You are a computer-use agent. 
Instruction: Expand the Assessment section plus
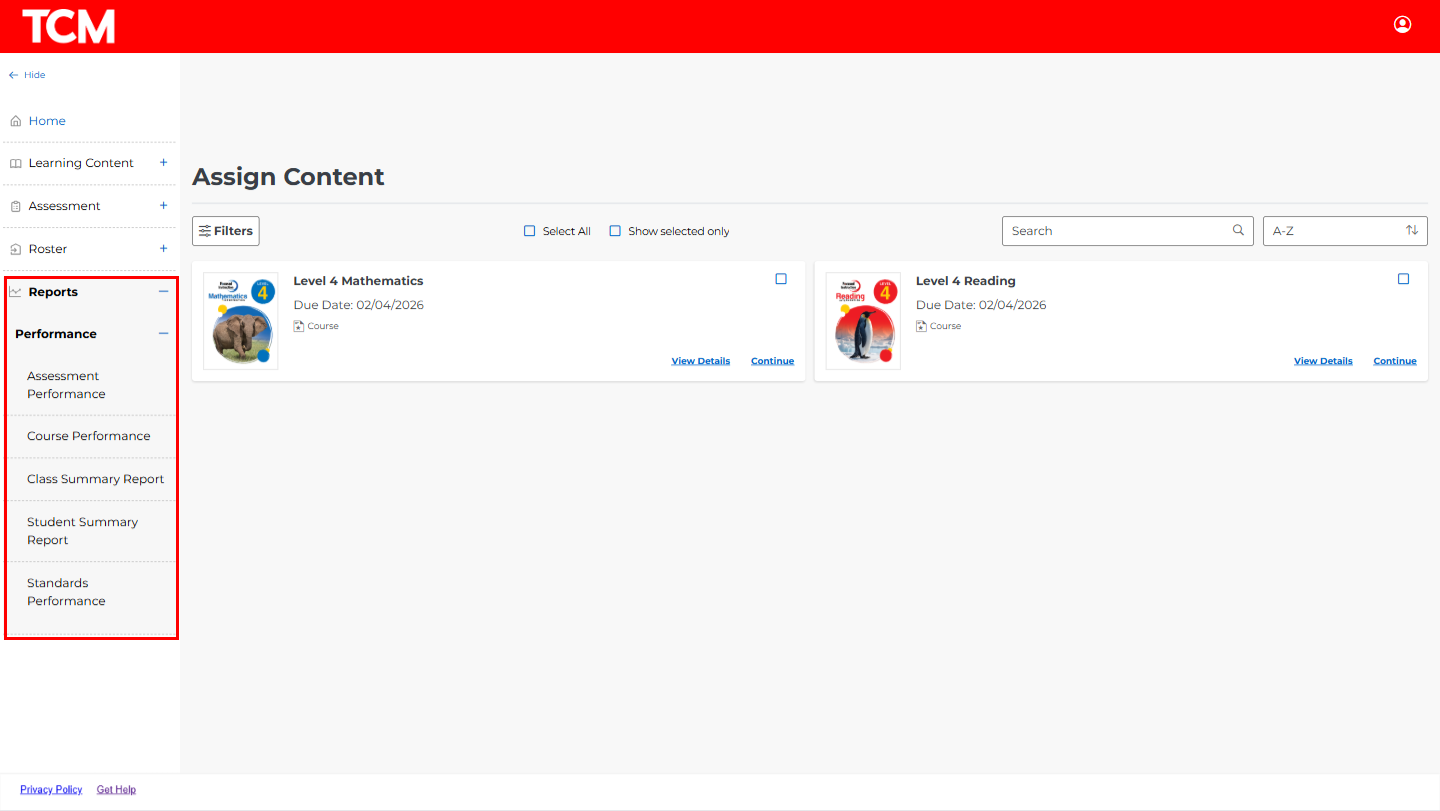point(164,206)
